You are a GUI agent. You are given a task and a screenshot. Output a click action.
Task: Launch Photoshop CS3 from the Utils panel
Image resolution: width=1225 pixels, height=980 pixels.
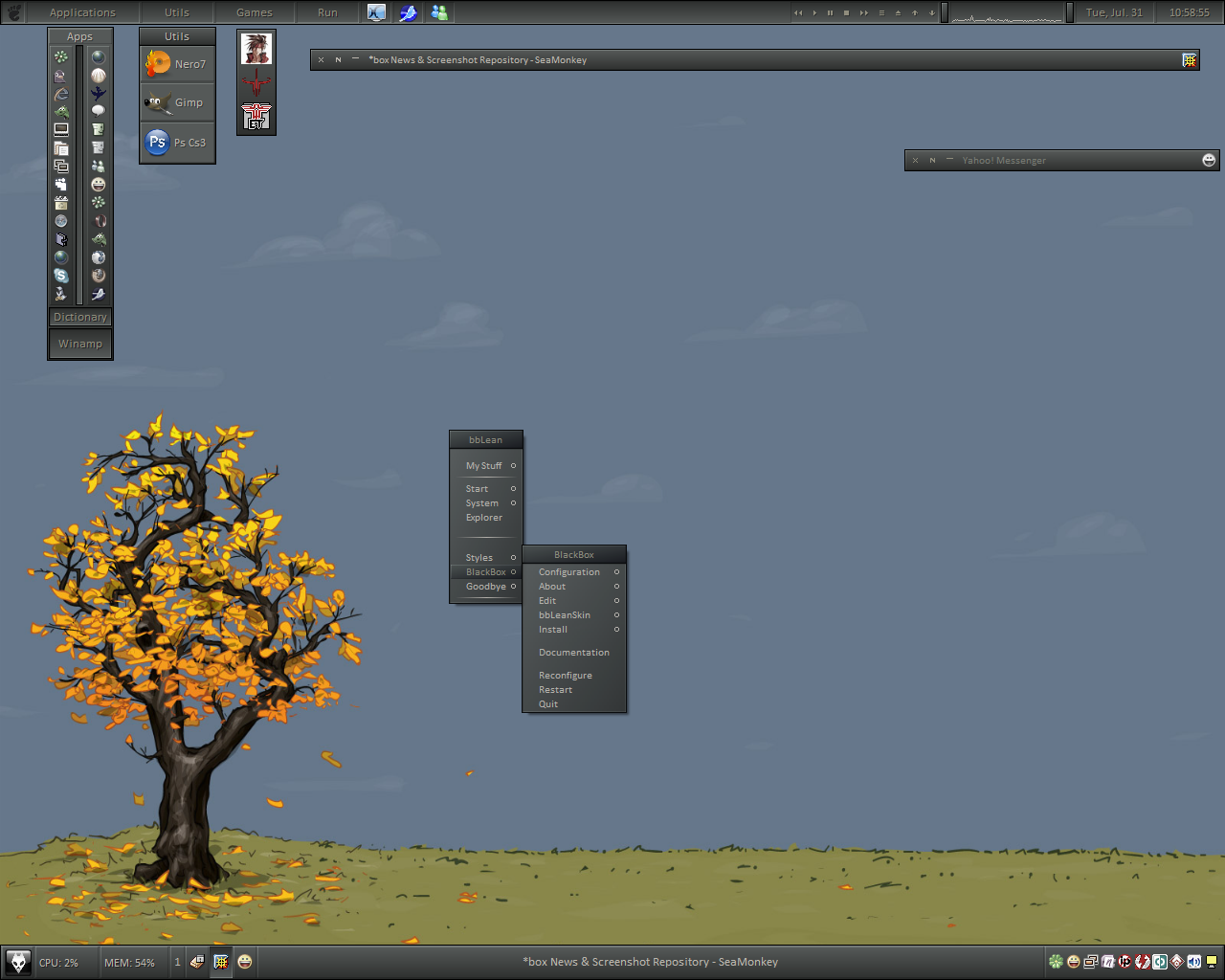tap(177, 143)
